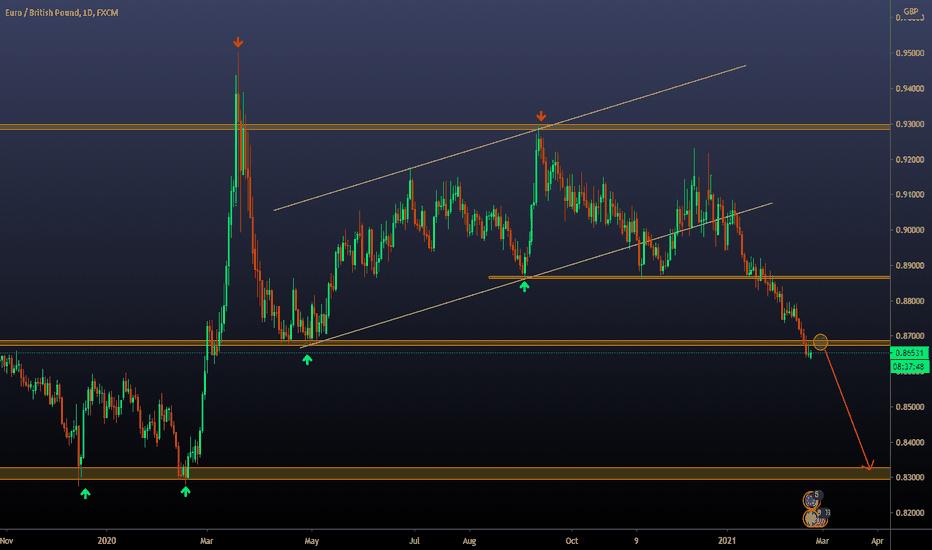Image resolution: width=932 pixels, height=550 pixels.
Task: Select the red down arrow above March 2020 peak
Action: click(x=238, y=42)
